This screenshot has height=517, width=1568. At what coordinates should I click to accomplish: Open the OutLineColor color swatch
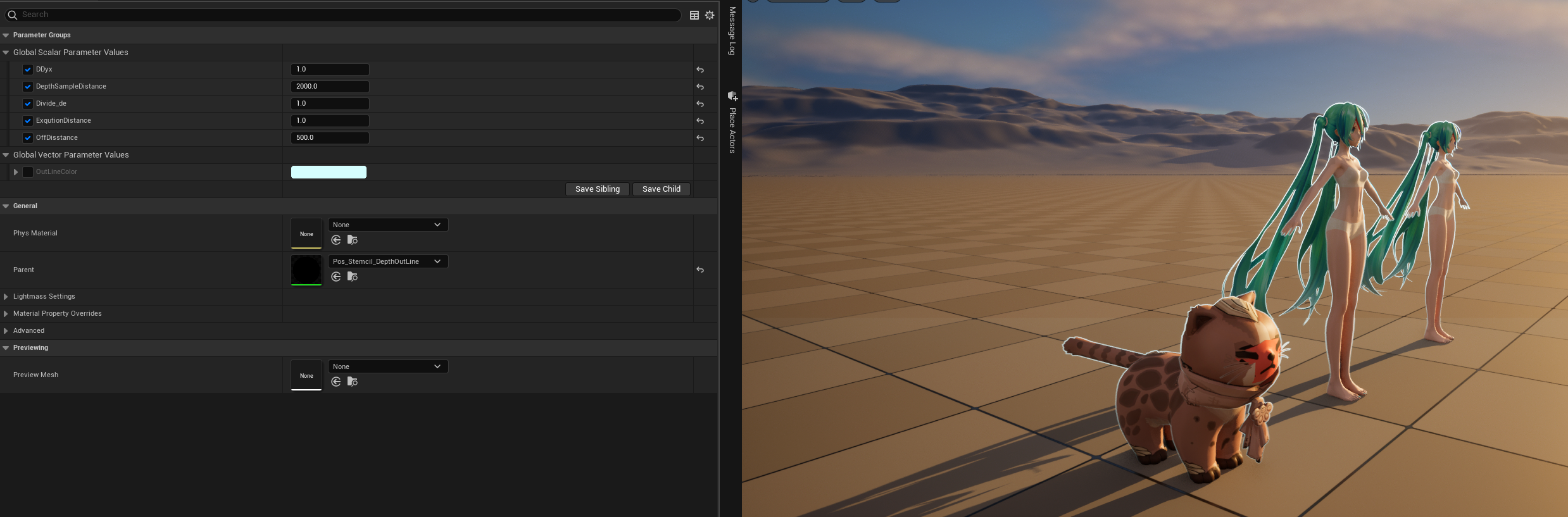click(329, 172)
